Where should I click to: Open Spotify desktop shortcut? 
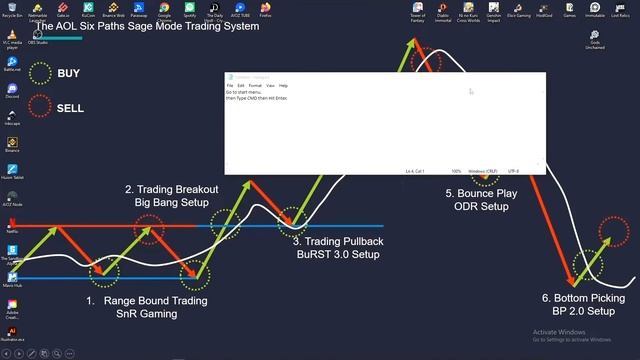pos(190,10)
